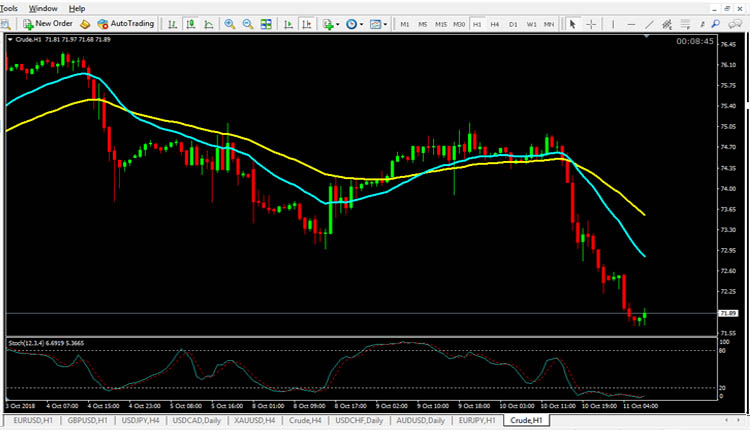Open the Window menu
Viewport: 750px width, 430px height.
click(x=43, y=9)
